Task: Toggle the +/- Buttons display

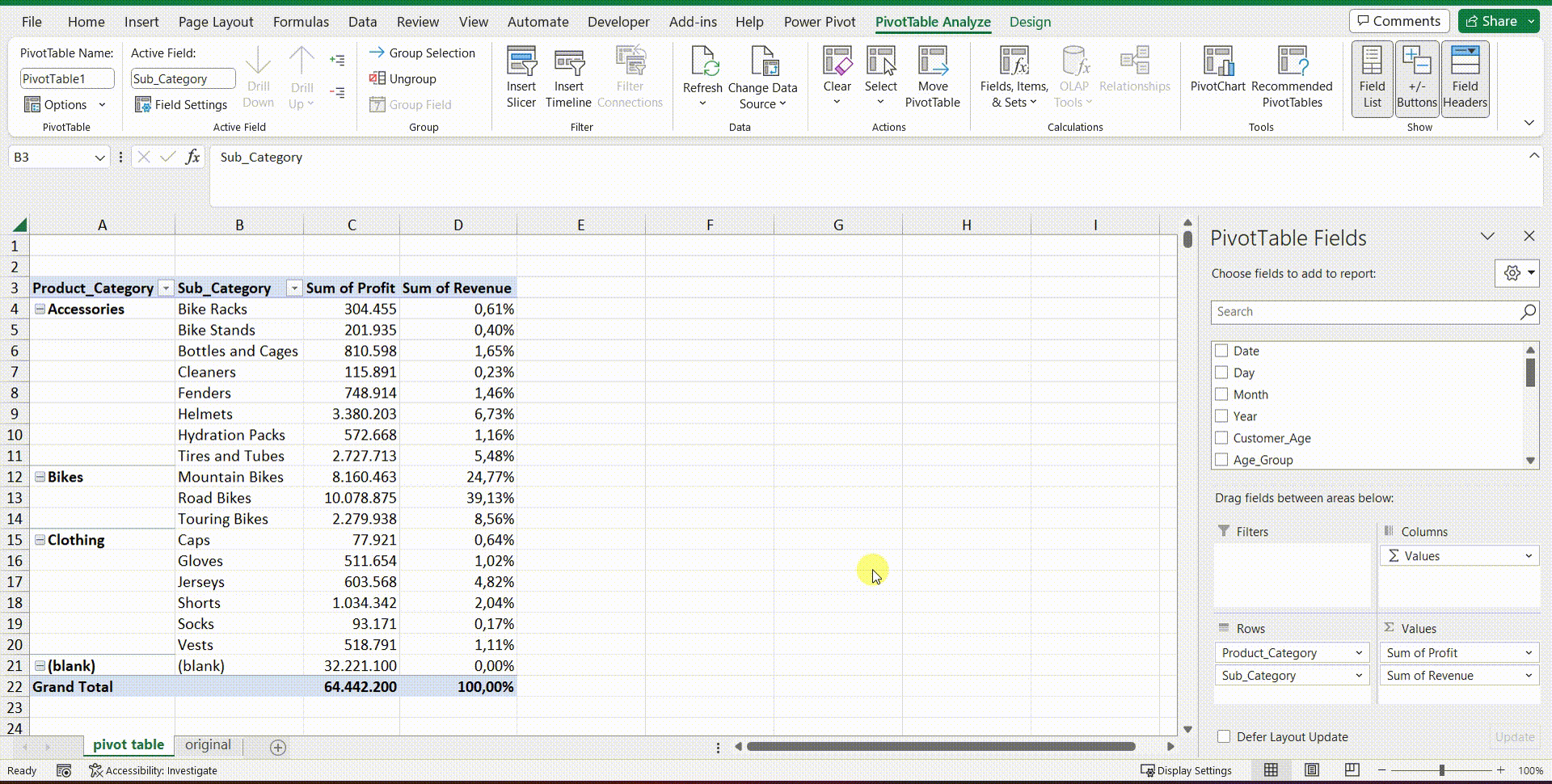Action: click(1417, 78)
